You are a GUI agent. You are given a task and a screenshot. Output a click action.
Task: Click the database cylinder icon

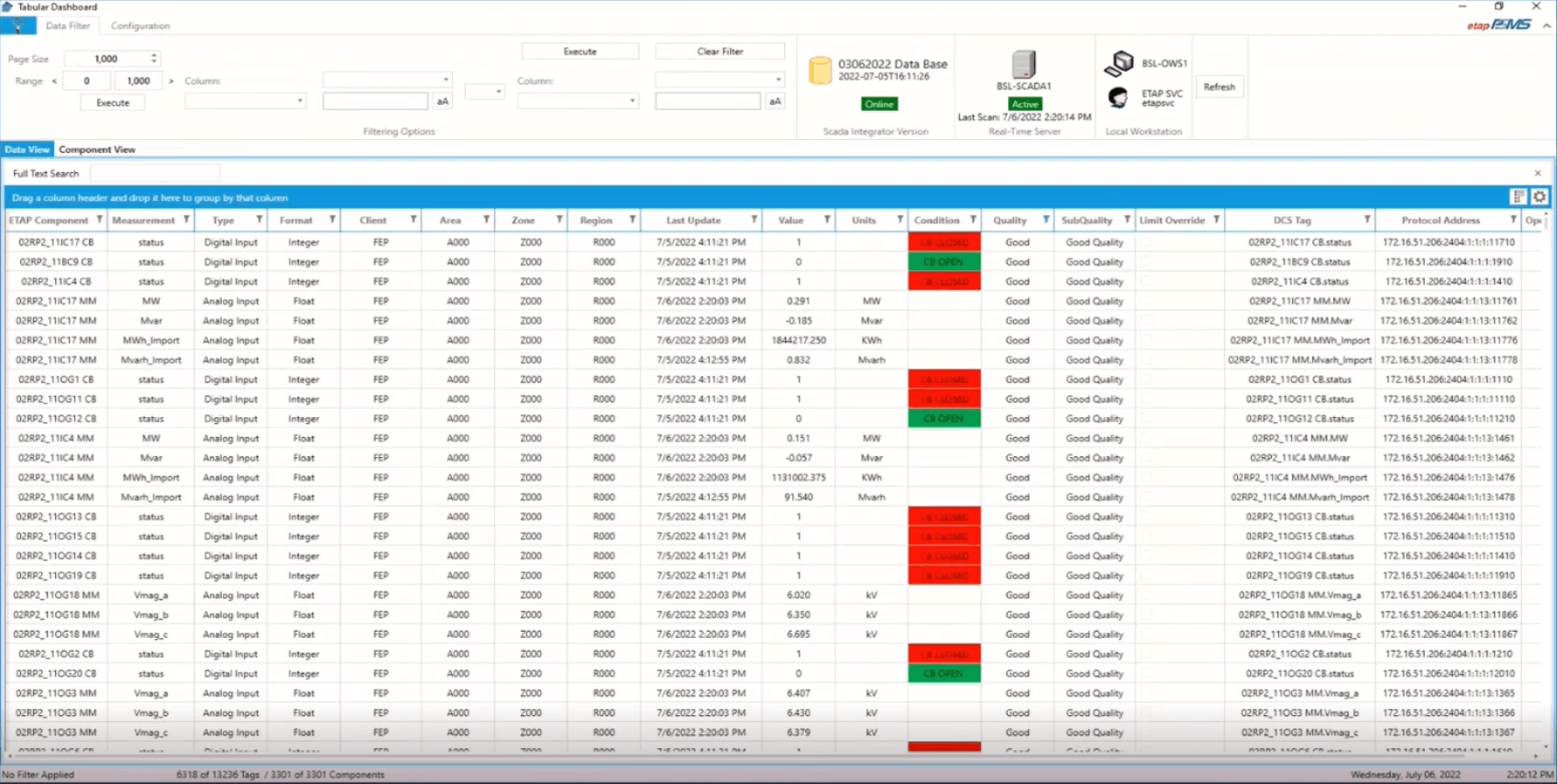tap(819, 71)
